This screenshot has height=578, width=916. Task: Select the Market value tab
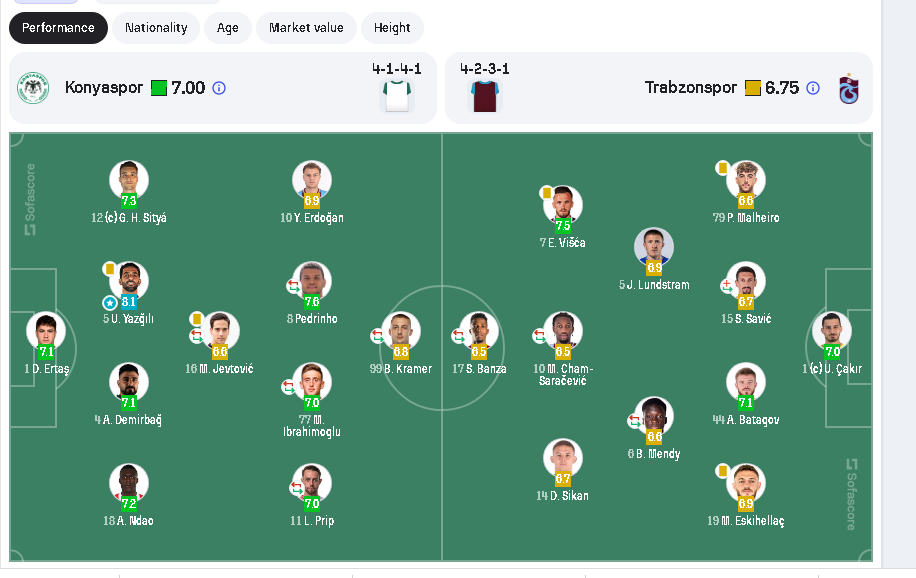click(x=306, y=28)
